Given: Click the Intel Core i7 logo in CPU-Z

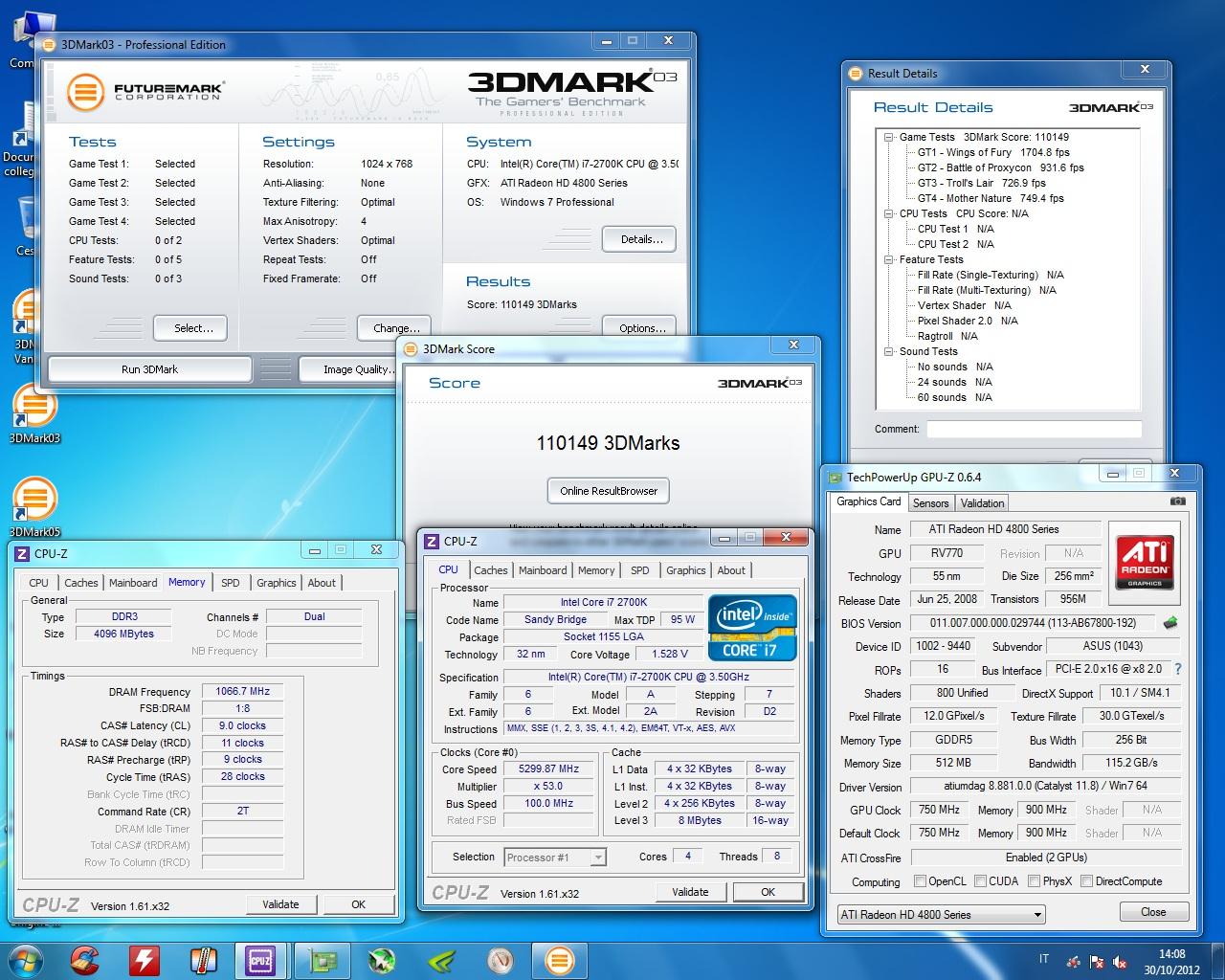Looking at the screenshot, I should coord(753,626).
